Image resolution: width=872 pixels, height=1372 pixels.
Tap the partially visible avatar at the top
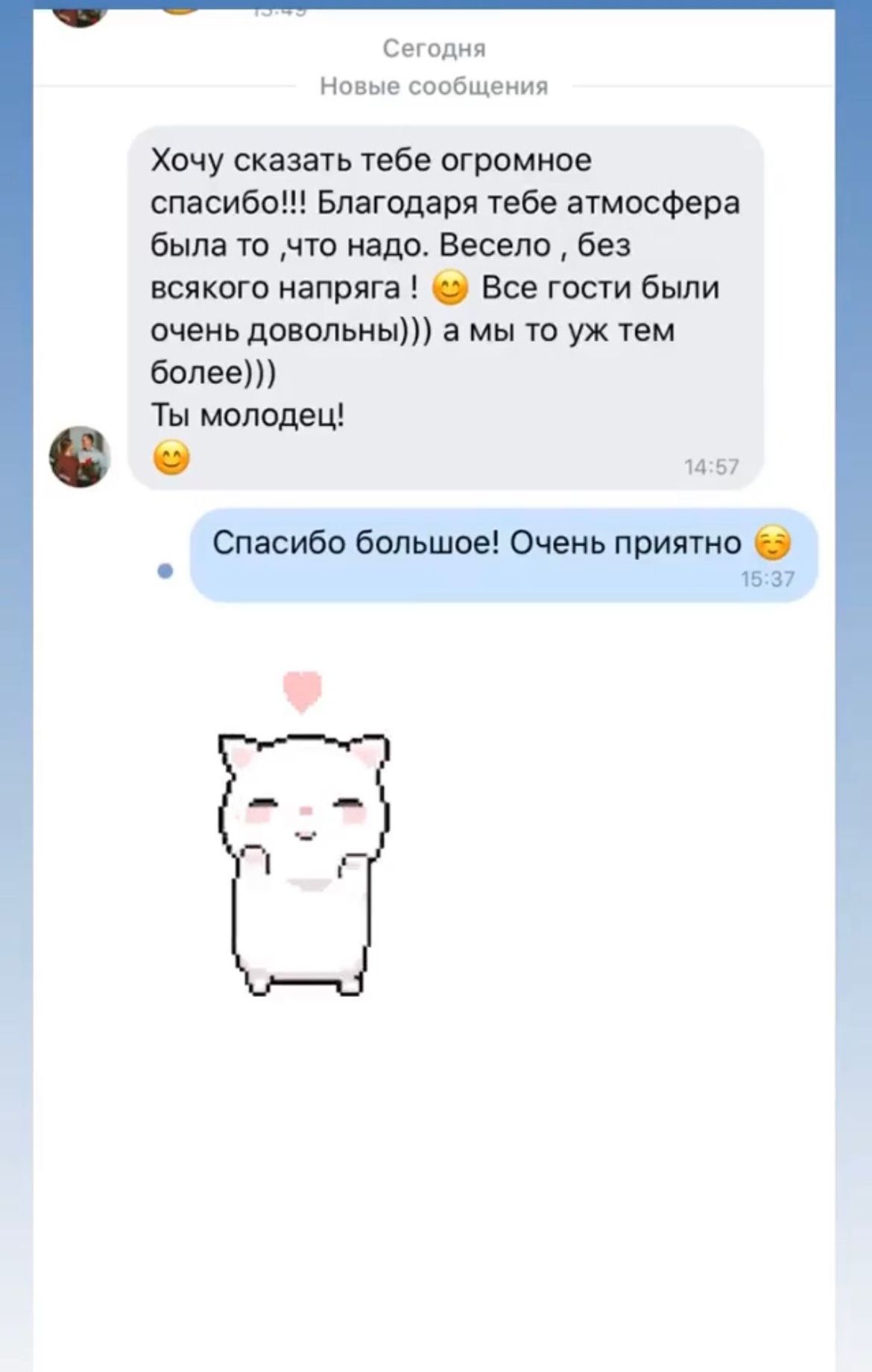coord(80,18)
